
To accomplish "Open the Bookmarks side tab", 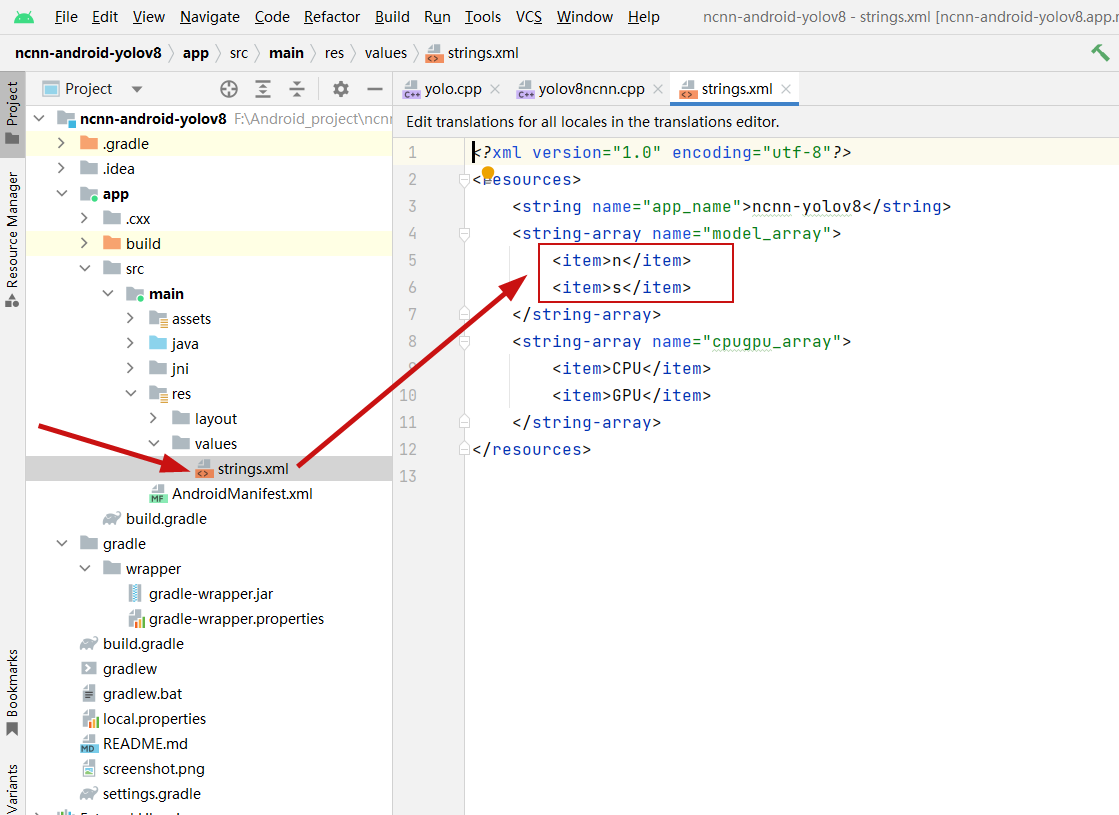I will [x=12, y=692].
